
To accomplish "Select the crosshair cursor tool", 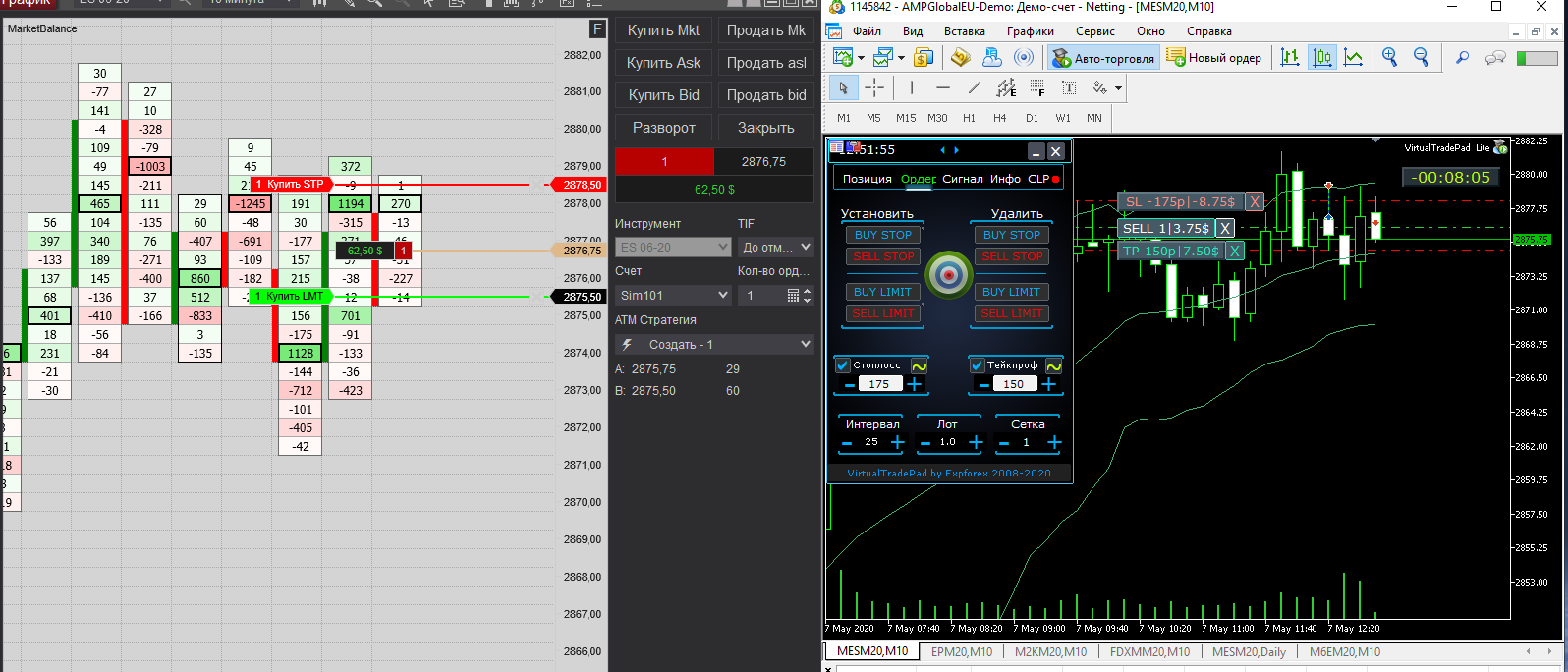I will coord(874,87).
